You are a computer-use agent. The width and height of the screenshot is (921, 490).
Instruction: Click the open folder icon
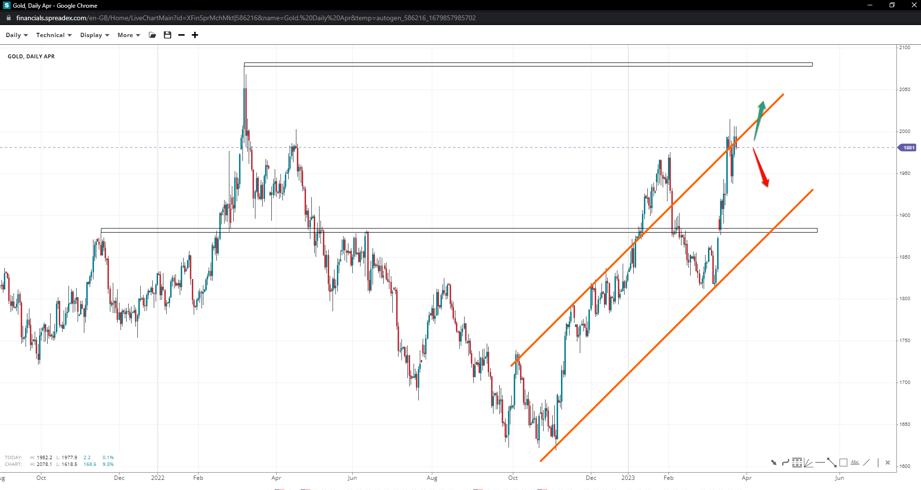tap(153, 35)
